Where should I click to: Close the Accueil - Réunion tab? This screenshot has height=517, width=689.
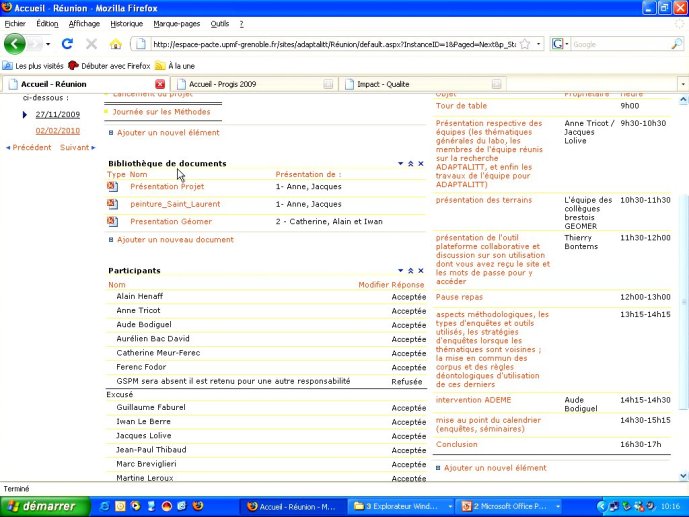click(160, 84)
